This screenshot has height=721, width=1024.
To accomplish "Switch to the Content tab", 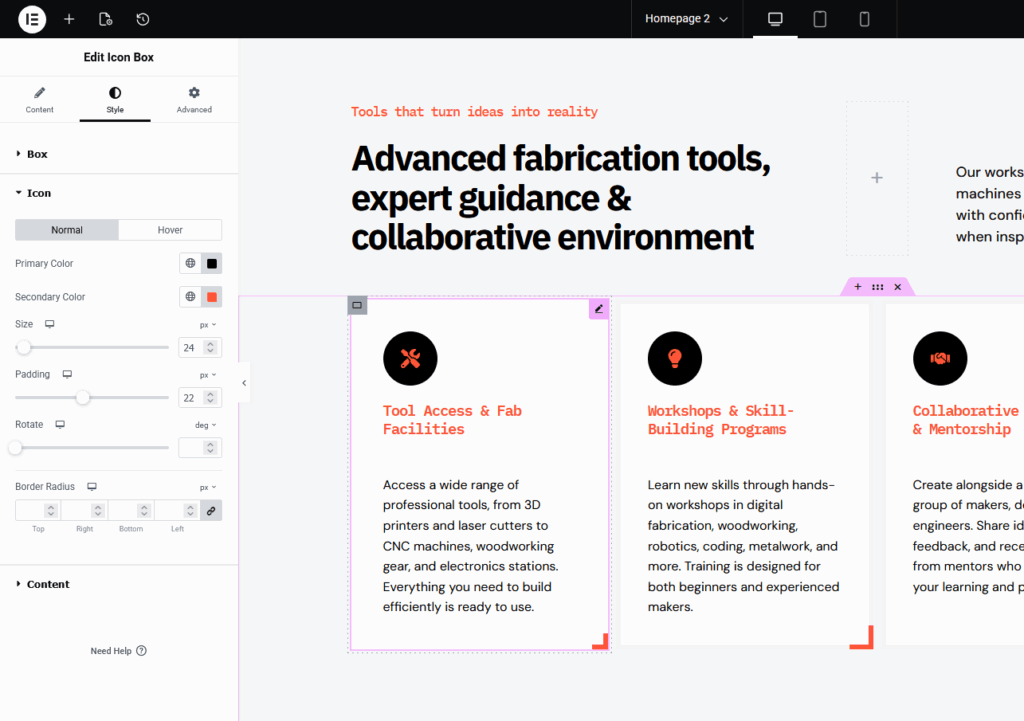I will pyautogui.click(x=40, y=99).
